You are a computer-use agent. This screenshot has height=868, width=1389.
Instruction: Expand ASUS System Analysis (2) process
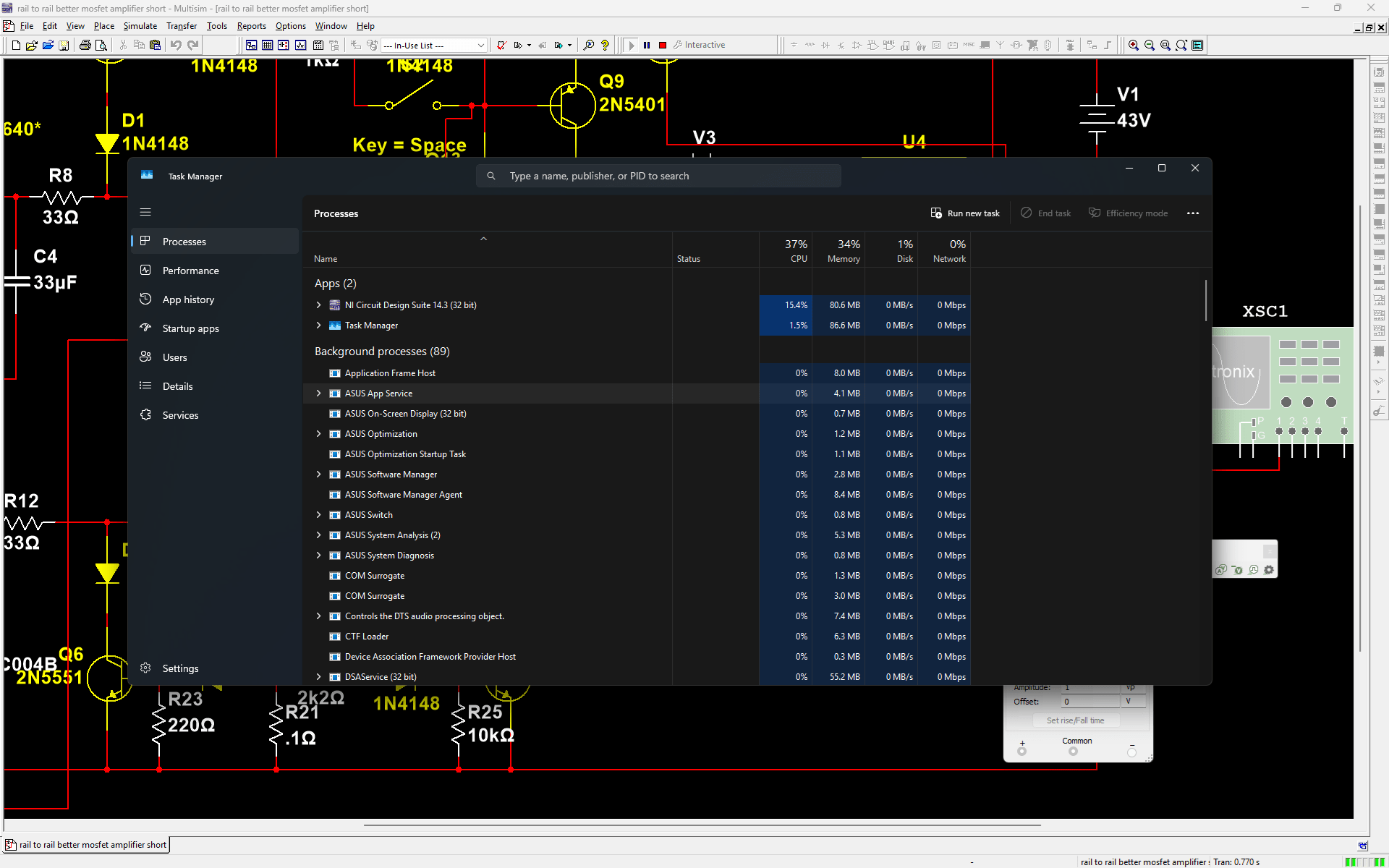pos(318,535)
